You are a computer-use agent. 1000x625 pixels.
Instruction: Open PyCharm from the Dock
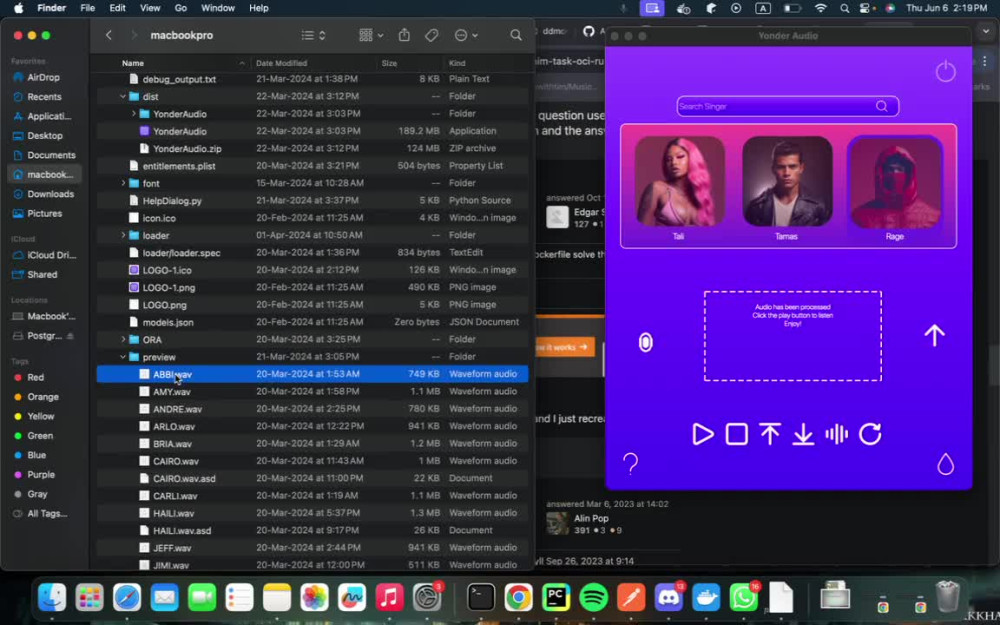pyautogui.click(x=556, y=598)
